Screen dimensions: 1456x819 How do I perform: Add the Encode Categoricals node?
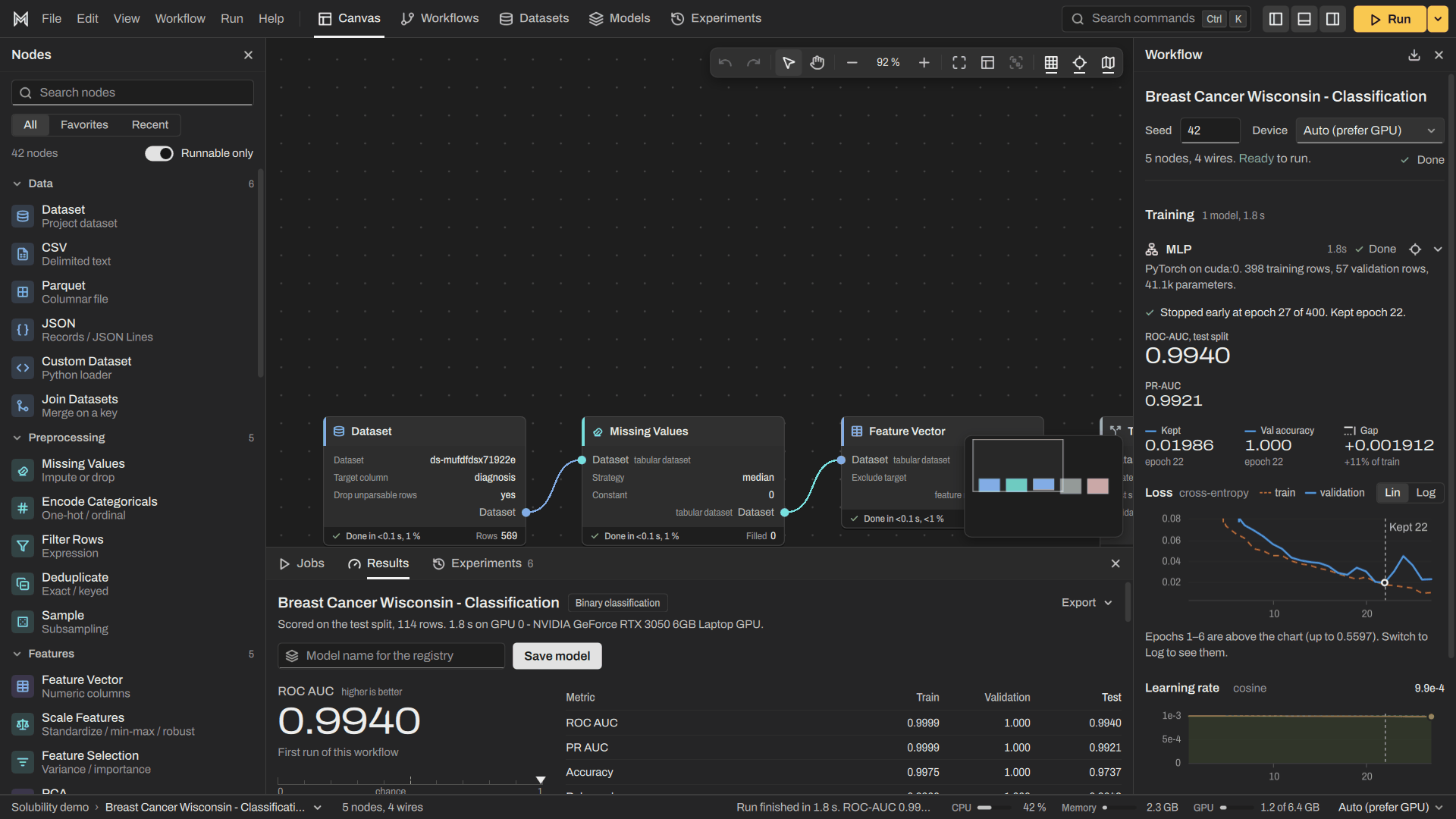[133, 508]
